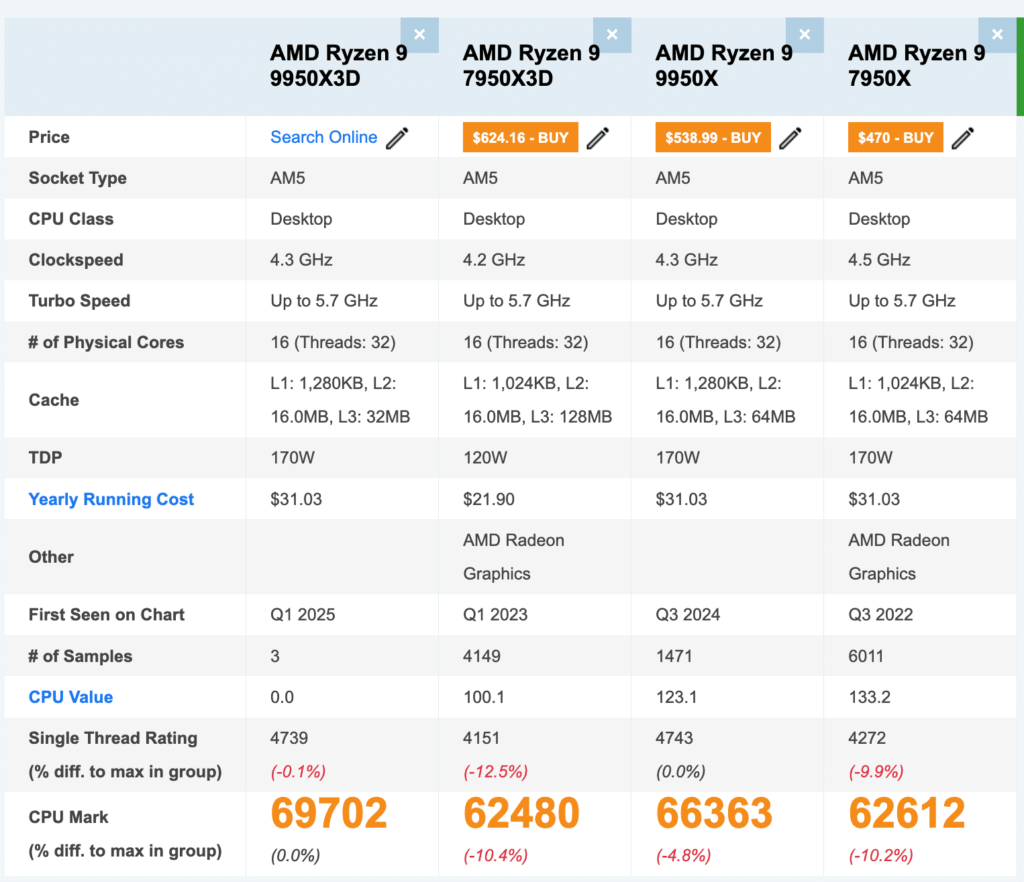The image size is (1024, 882).
Task: Click '# of Physical Cores' row label
Action: [106, 342]
